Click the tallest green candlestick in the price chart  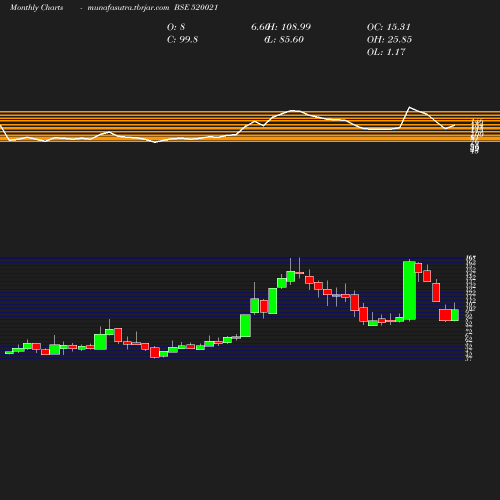(x=409, y=290)
